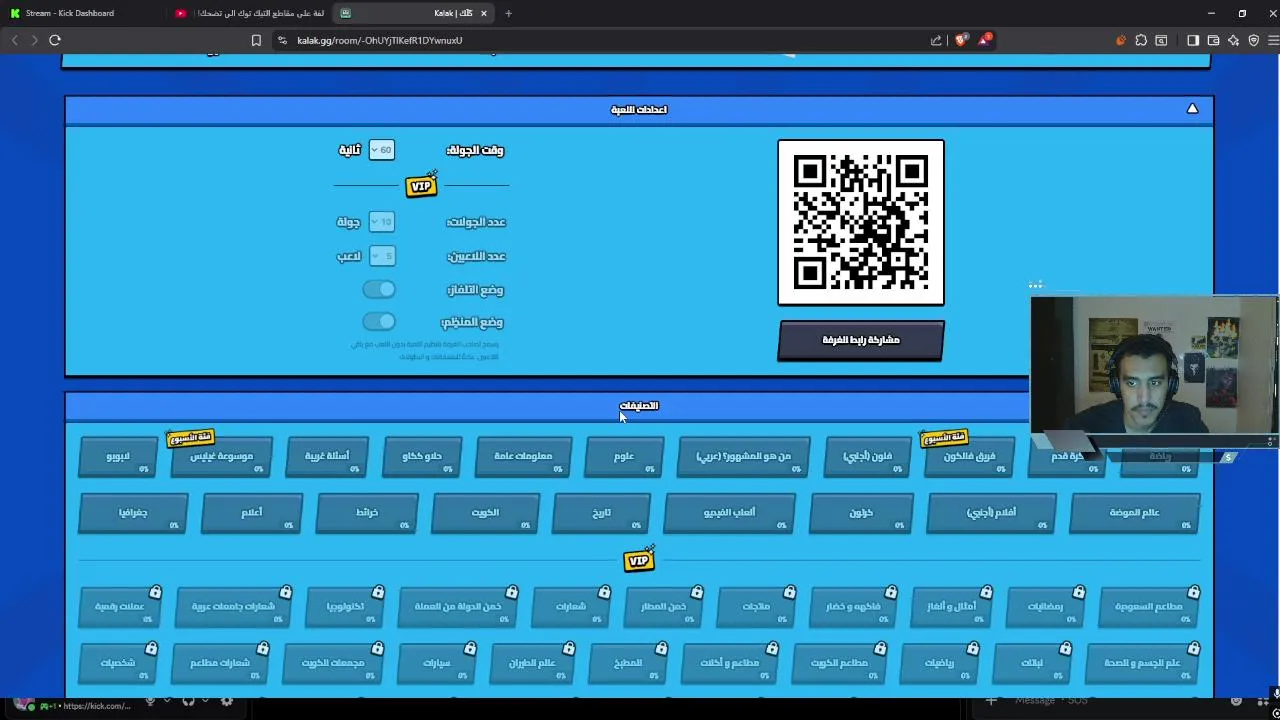Image resolution: width=1280 pixels, height=720 pixels.
Task: Click the share room link button (مشاركة رابط الغرفة)
Action: tap(861, 340)
